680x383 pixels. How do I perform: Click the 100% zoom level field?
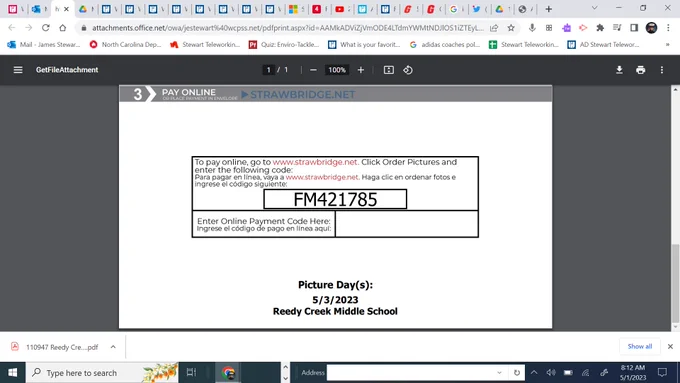pyautogui.click(x=337, y=70)
